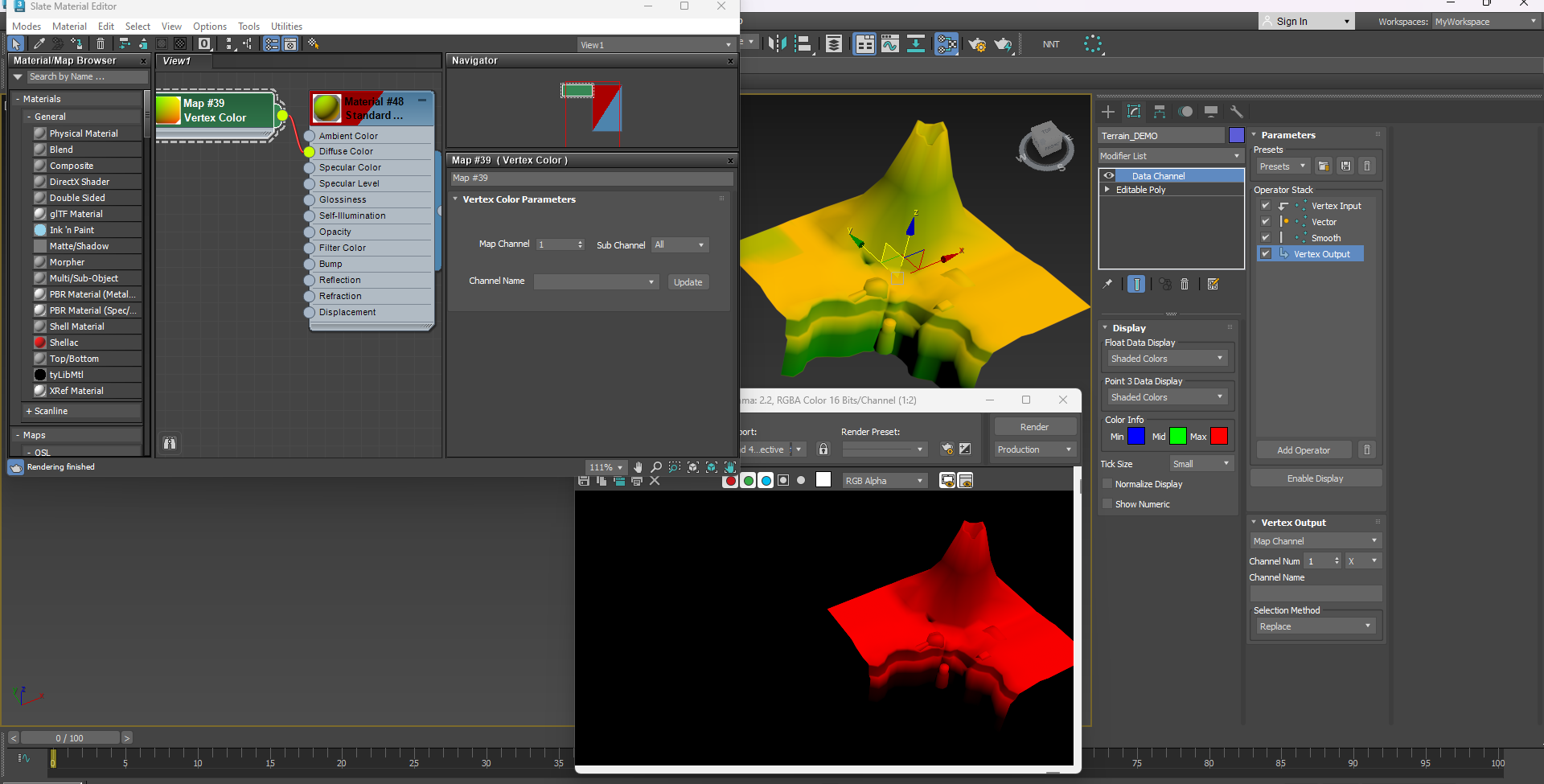Click the Enable Display button
This screenshot has width=1544, height=784.
tap(1316, 478)
